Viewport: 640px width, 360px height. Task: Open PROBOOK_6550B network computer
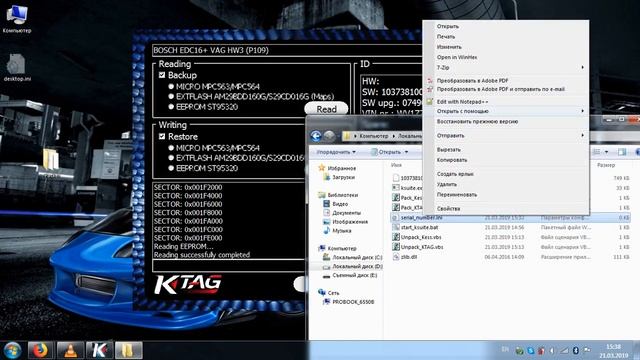coord(353,302)
